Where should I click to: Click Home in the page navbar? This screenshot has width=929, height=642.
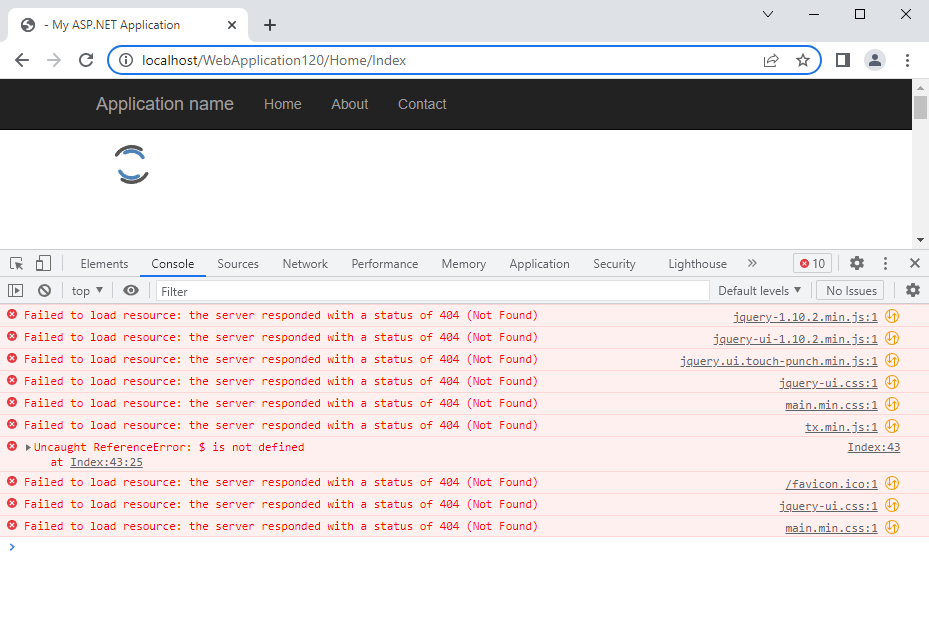283,104
